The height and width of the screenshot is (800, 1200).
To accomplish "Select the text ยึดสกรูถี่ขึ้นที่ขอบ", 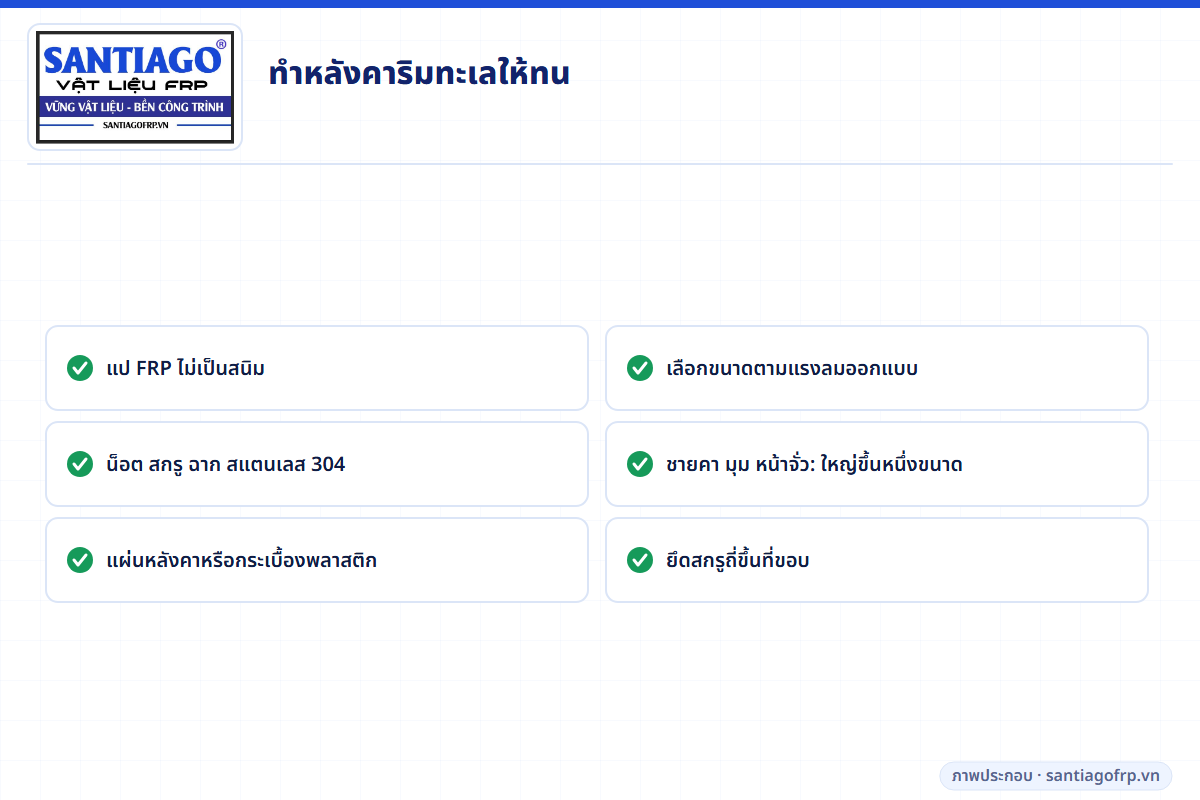I will pos(738,560).
